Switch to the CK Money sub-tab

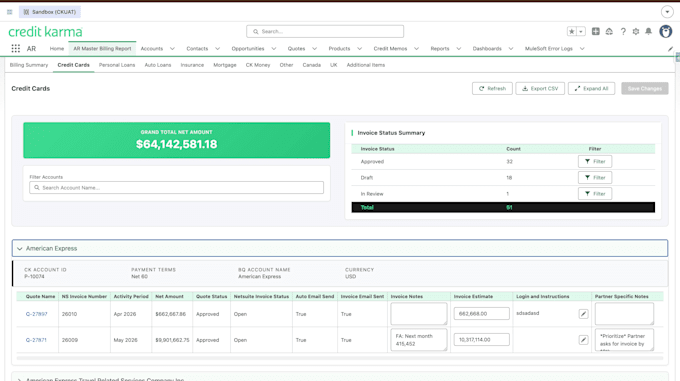coord(258,65)
